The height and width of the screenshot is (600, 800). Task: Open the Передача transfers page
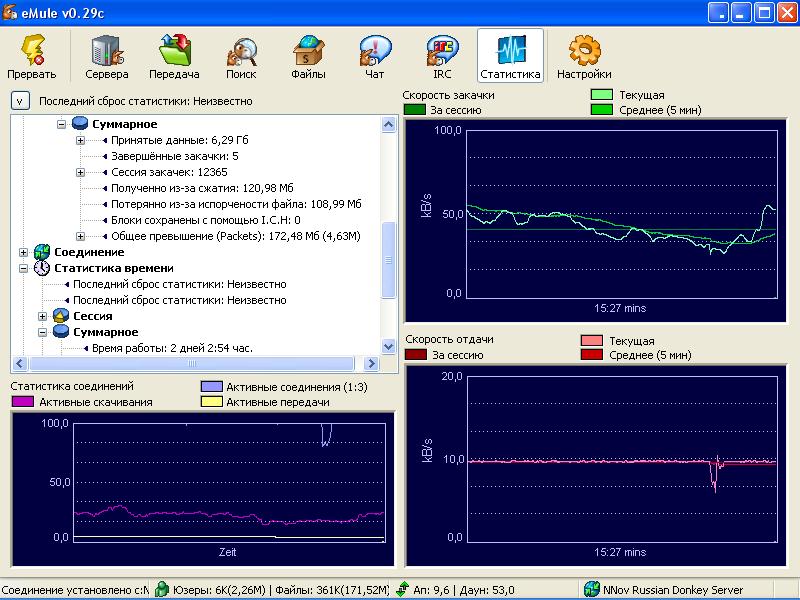click(174, 56)
